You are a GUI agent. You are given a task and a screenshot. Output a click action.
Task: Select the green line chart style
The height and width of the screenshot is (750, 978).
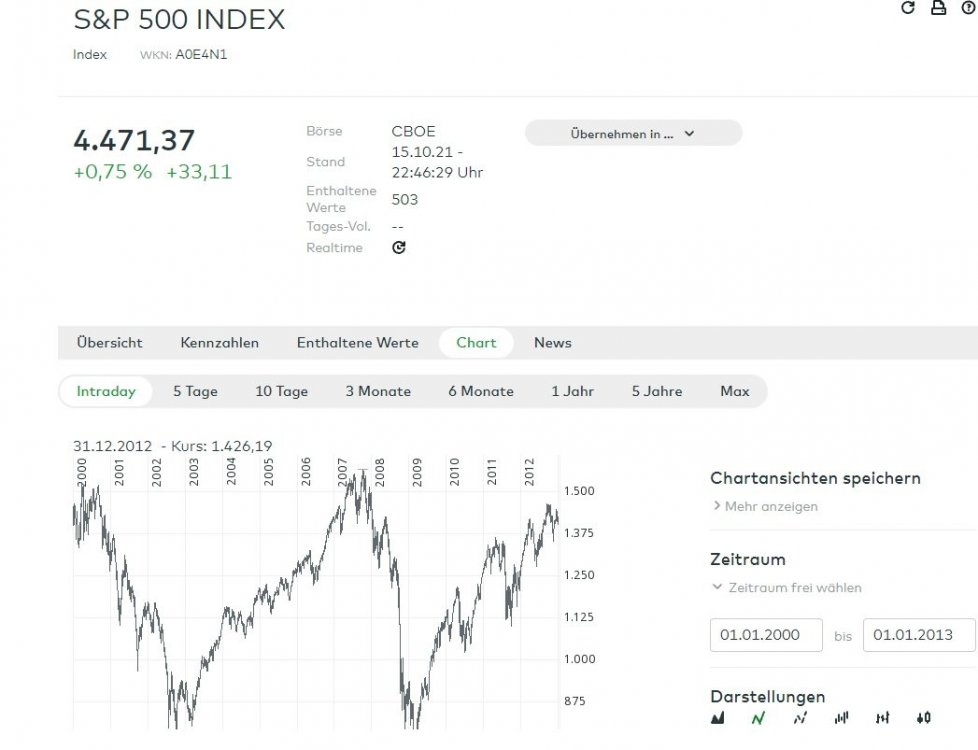click(758, 718)
